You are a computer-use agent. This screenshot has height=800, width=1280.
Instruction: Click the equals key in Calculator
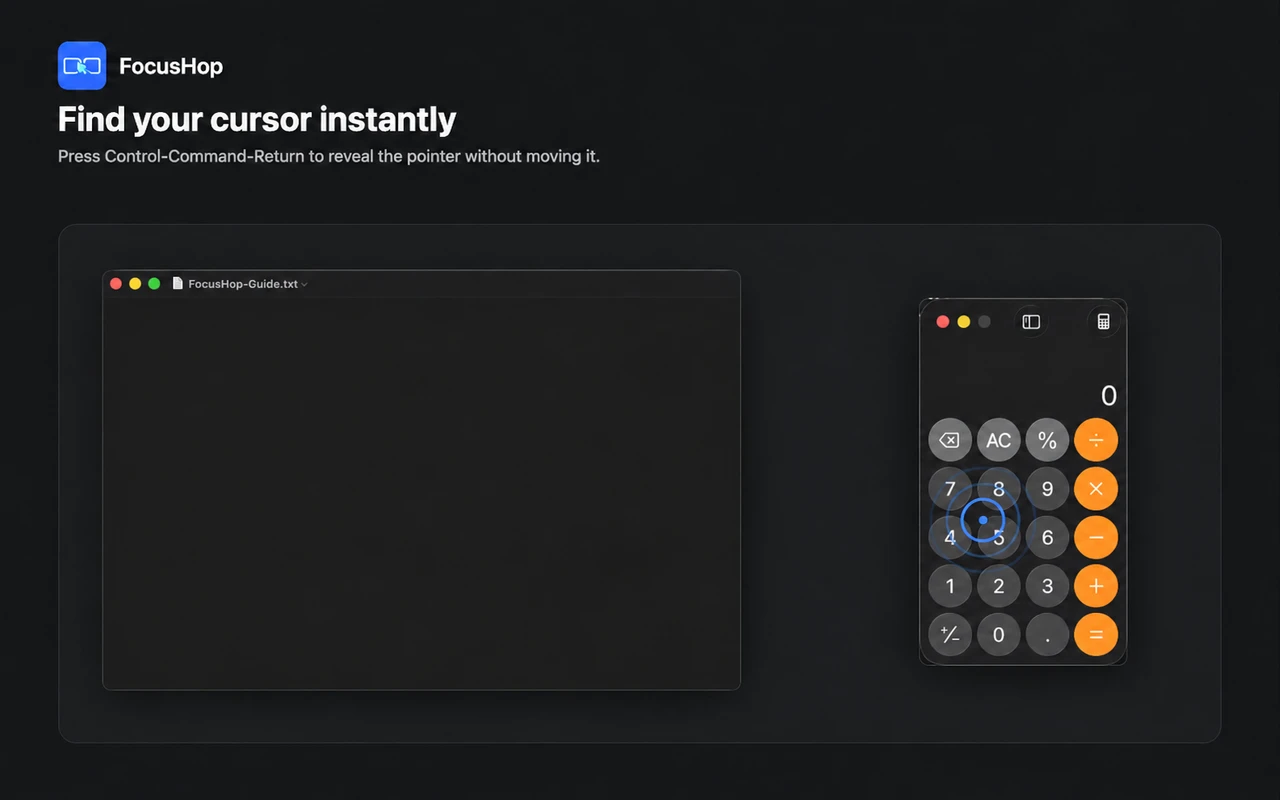tap(1096, 634)
